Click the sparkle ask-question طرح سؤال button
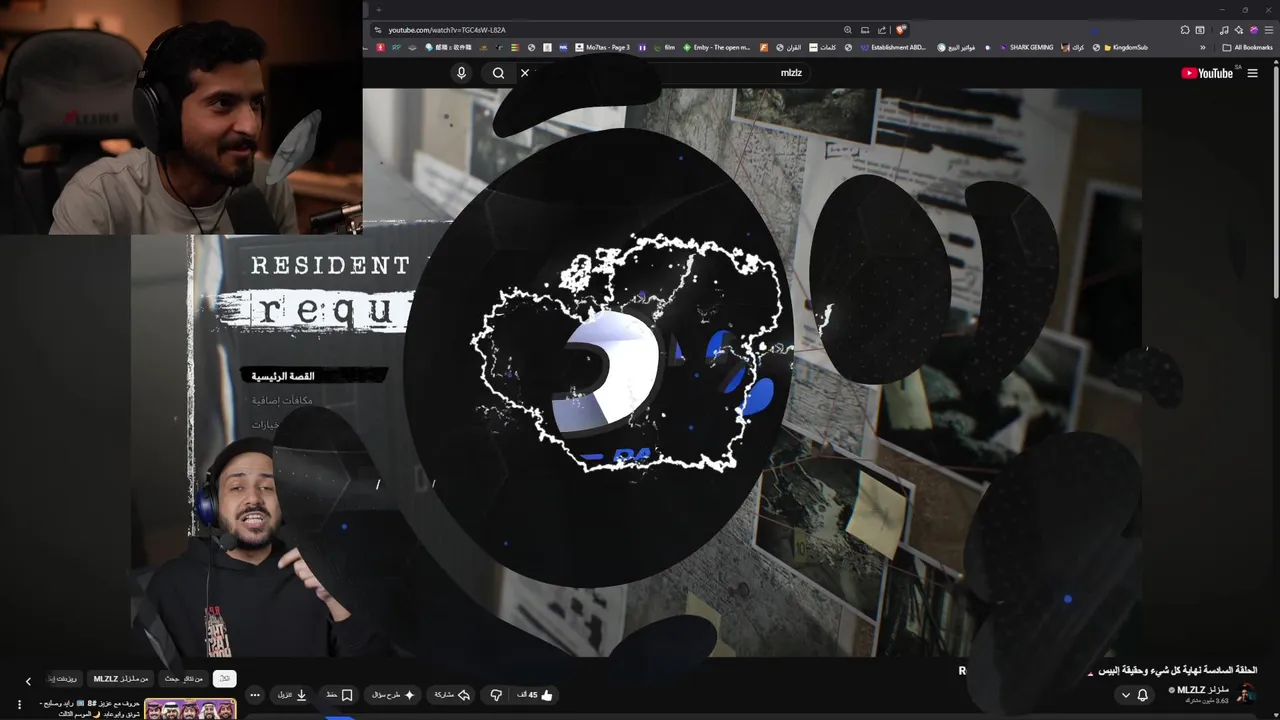1280x720 pixels. pos(393,695)
